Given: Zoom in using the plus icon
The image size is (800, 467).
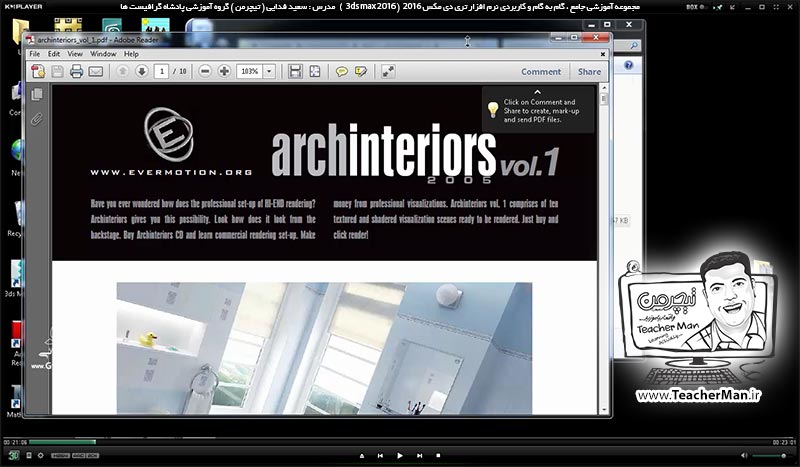Looking at the screenshot, I should click(x=224, y=71).
